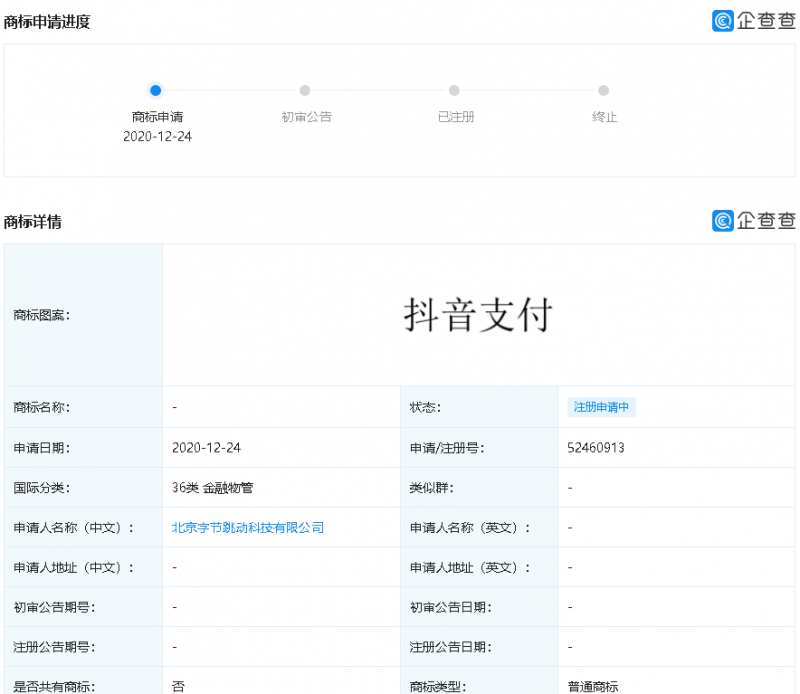Click the 初审公告期号 field label
Viewport: 800px width, 694px height.
click(x=55, y=607)
